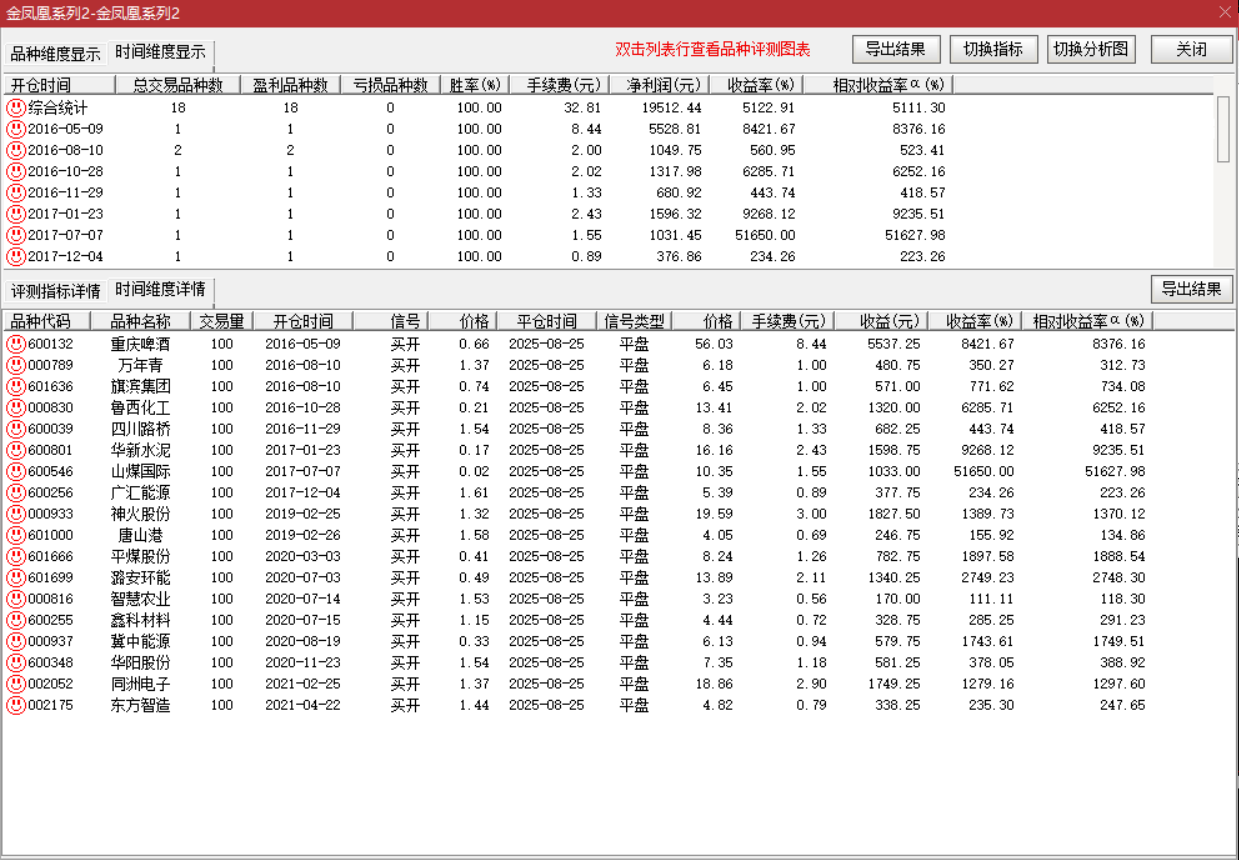Select the 时间维度显示 tab
This screenshot has height=860, width=1239.
click(160, 53)
